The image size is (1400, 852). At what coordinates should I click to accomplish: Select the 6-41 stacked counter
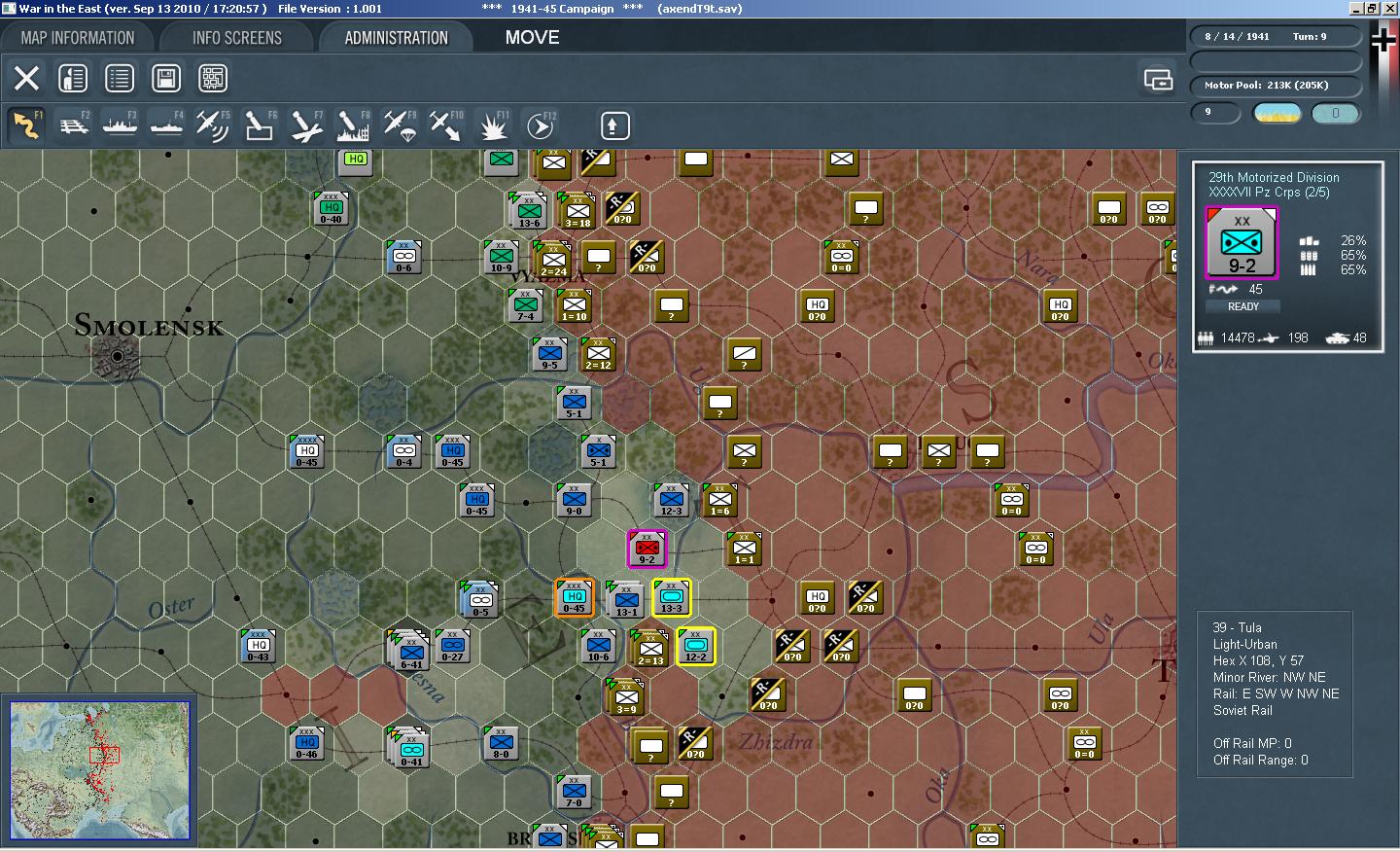(408, 650)
